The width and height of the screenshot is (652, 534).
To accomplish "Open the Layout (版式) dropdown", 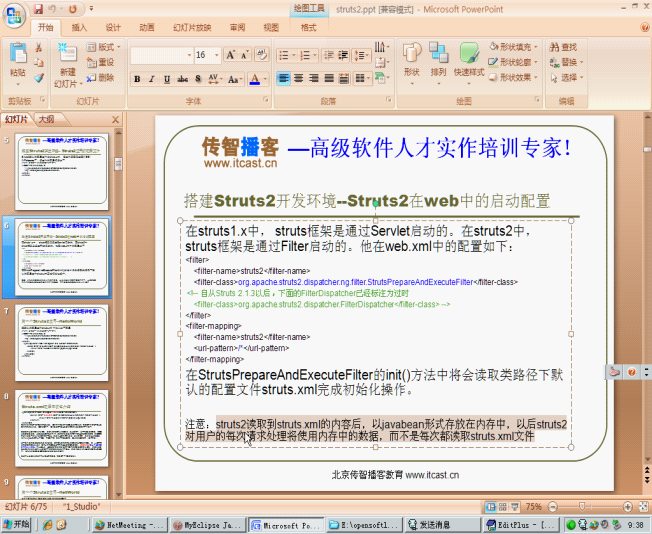I will click(x=104, y=47).
